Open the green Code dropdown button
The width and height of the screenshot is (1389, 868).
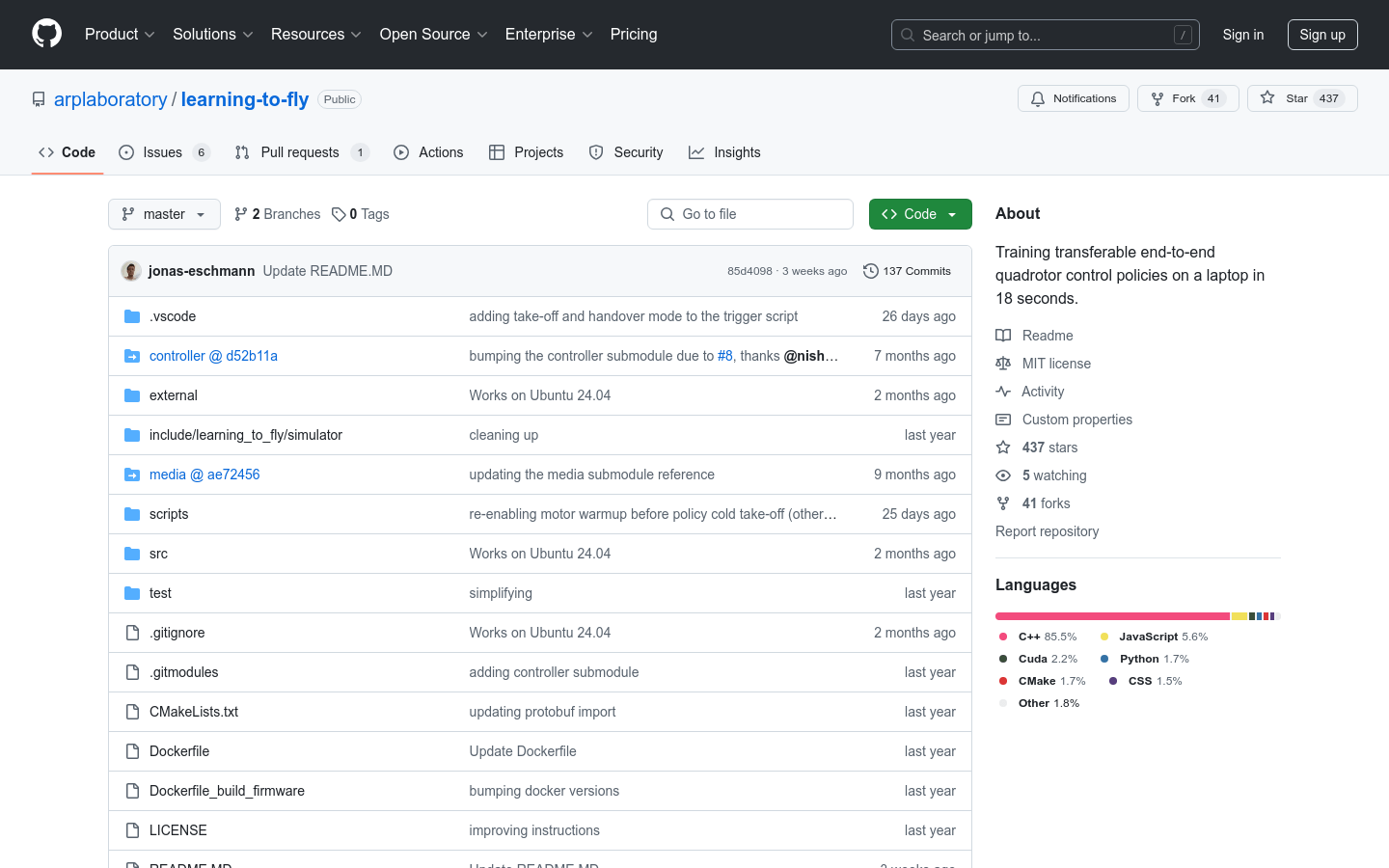(x=920, y=214)
